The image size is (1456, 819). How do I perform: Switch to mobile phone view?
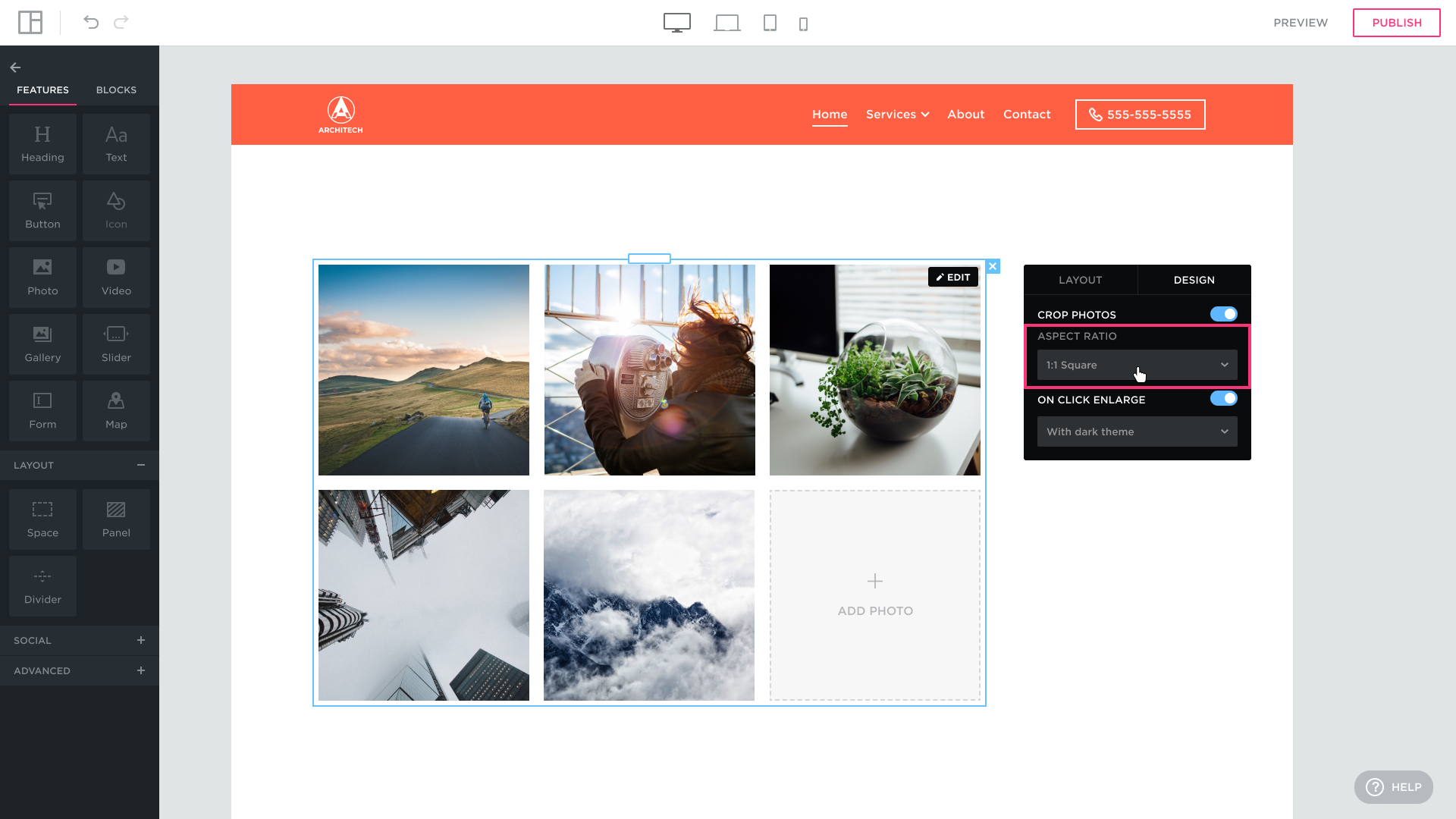click(803, 24)
